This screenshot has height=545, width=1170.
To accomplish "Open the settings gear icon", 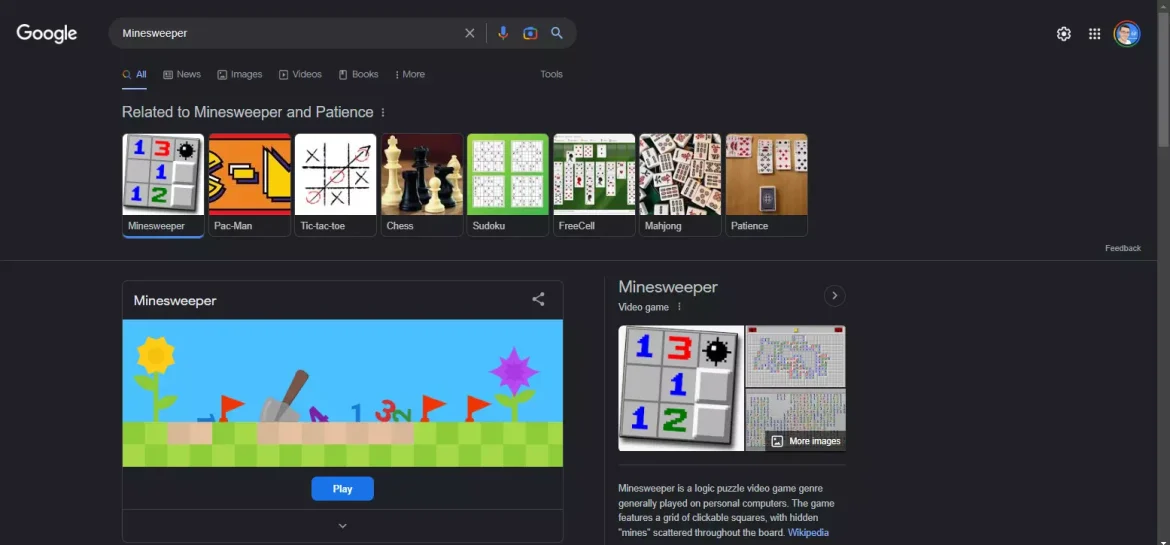I will (x=1063, y=34).
